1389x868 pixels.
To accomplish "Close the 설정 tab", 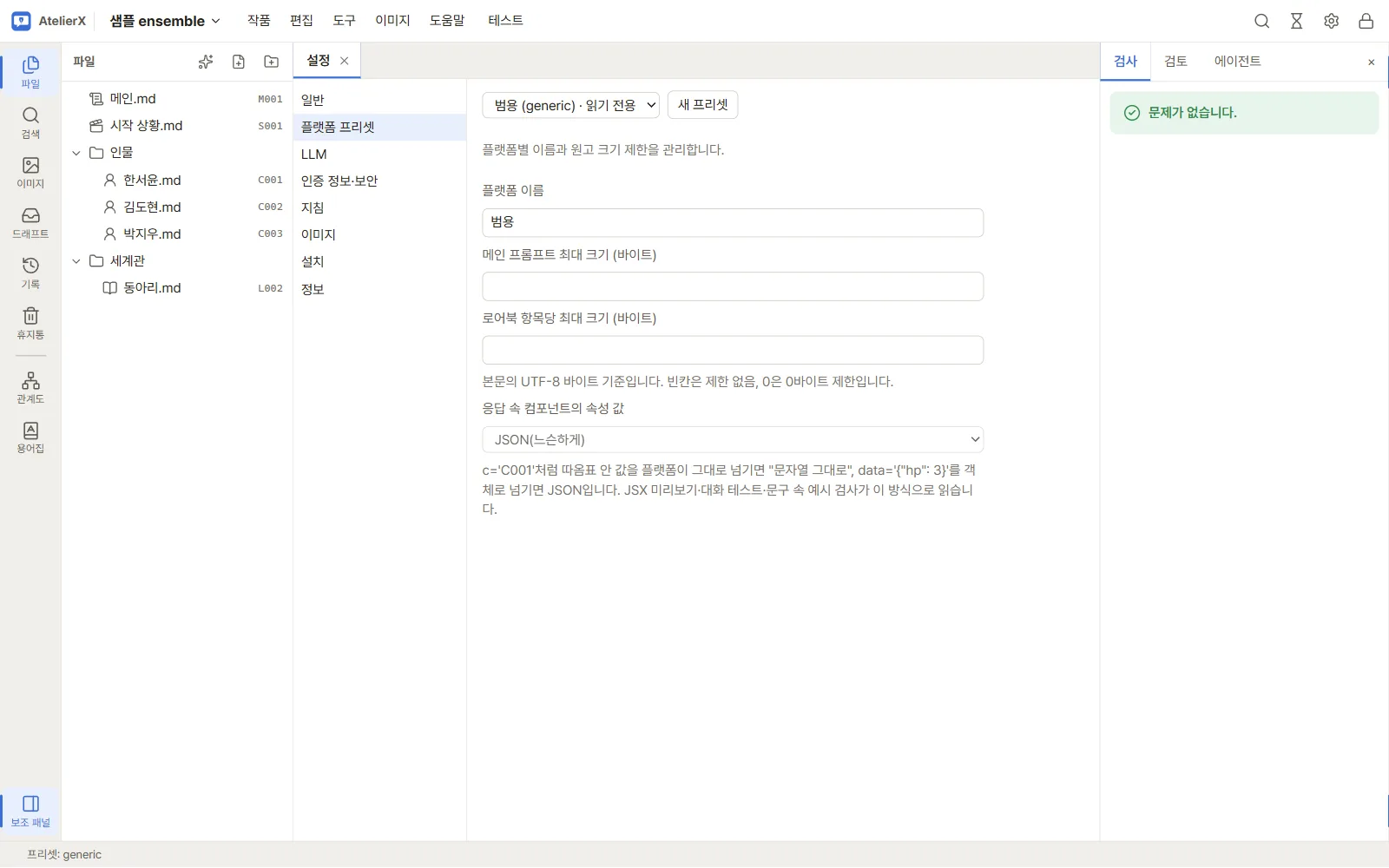I will pyautogui.click(x=345, y=61).
